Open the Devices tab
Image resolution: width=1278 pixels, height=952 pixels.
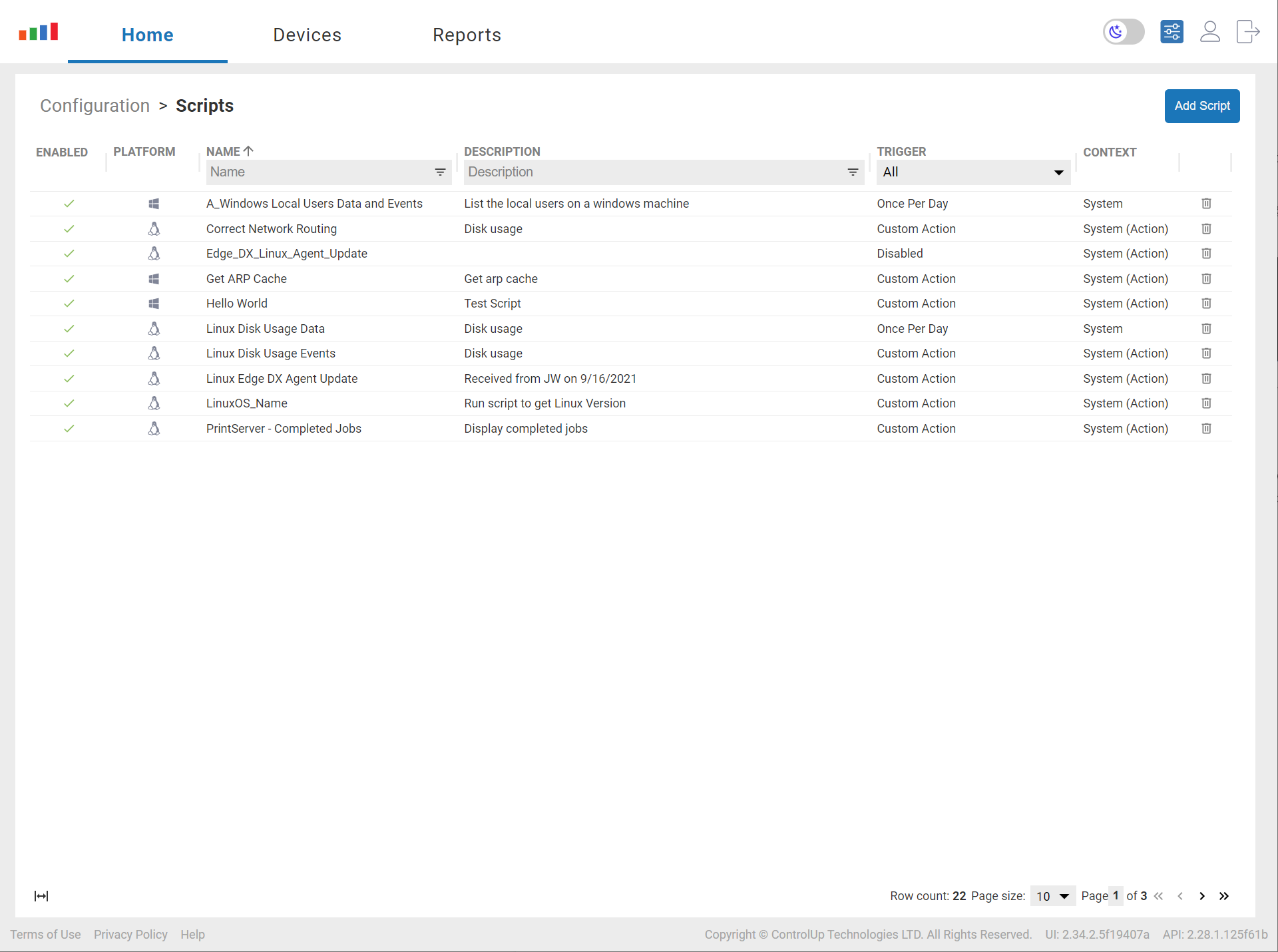tap(307, 35)
